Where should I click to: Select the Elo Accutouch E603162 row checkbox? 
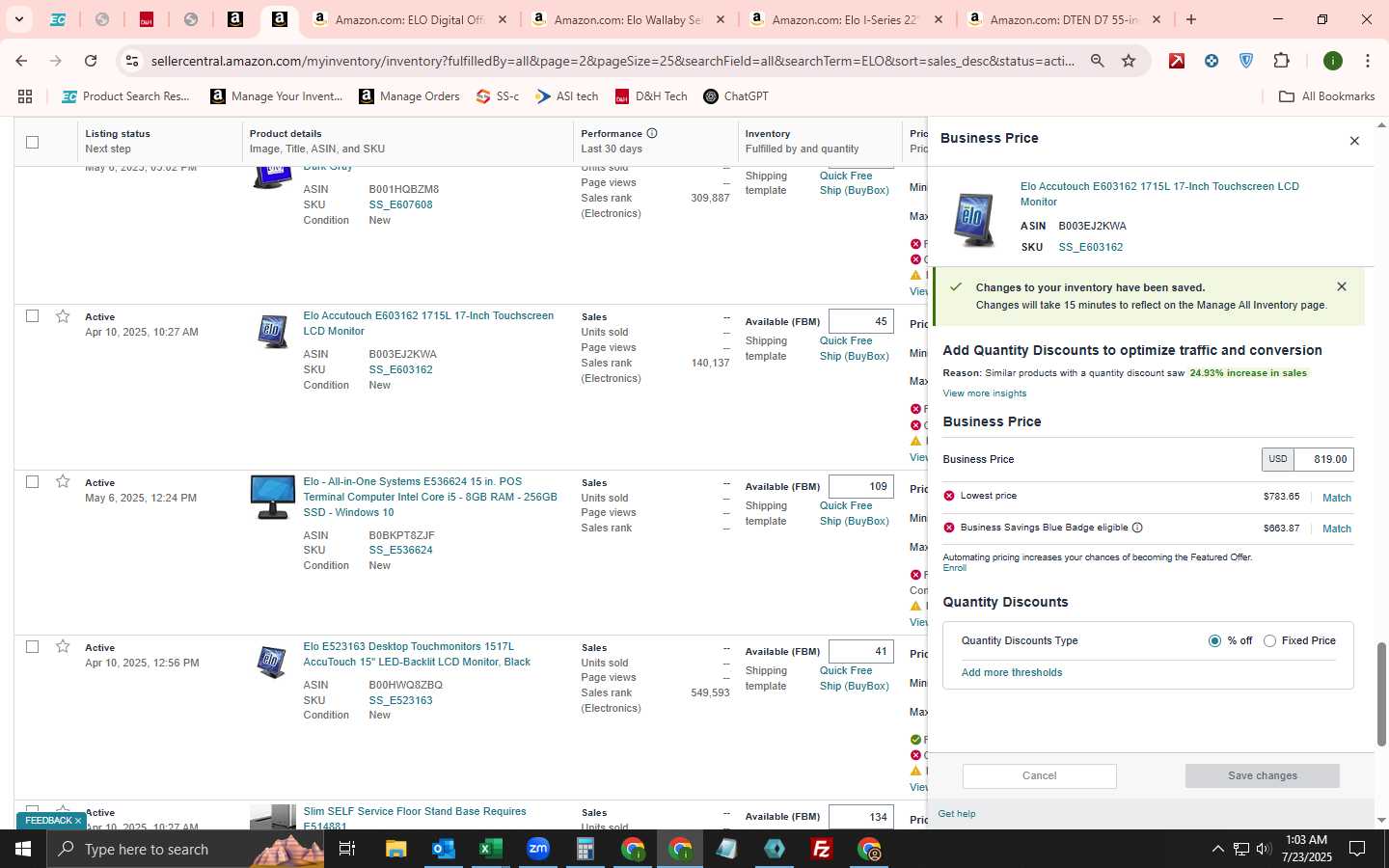point(32,316)
